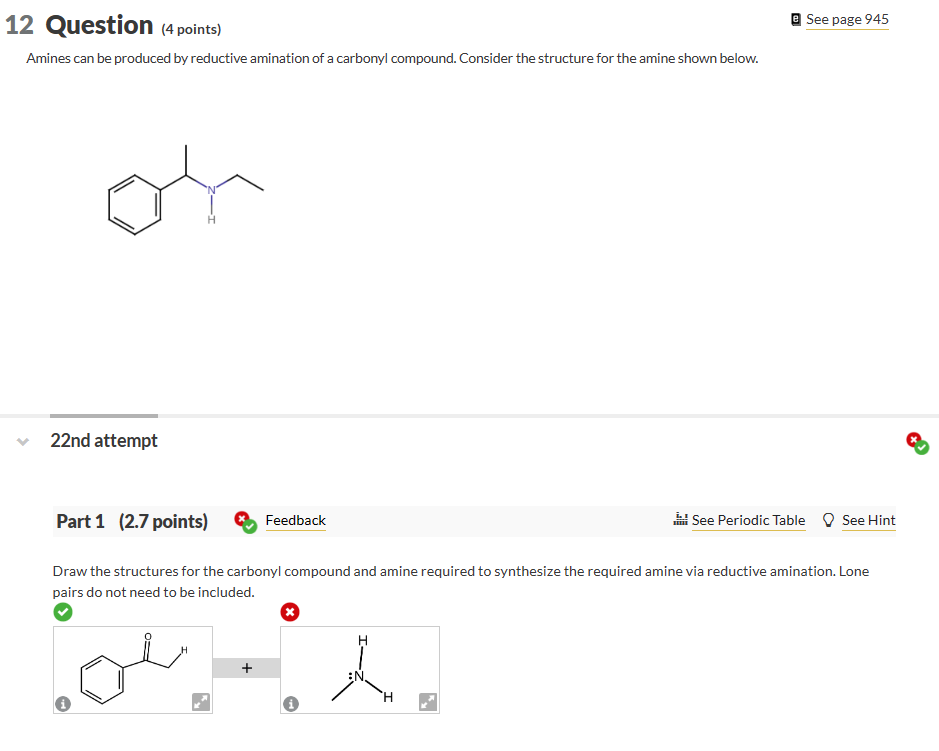Click the plus sign between the two structures

point(246,666)
